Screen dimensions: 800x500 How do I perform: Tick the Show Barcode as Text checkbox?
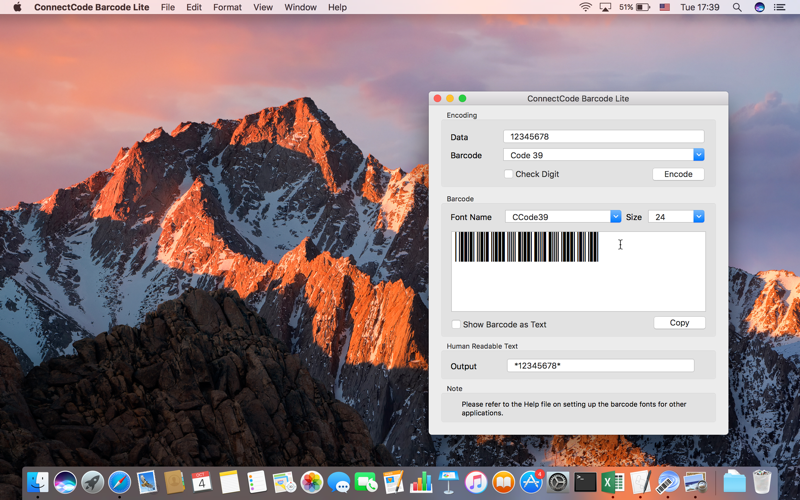[456, 324]
